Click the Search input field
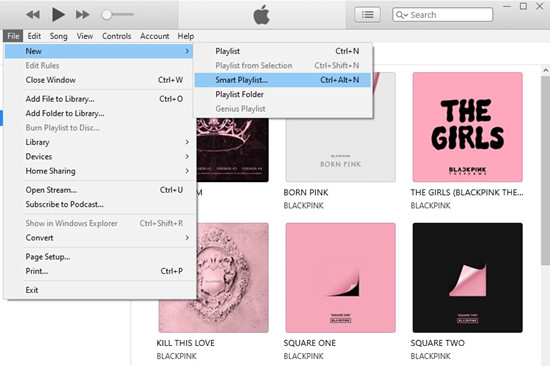Screen dimensions: 550x366 point(442,15)
